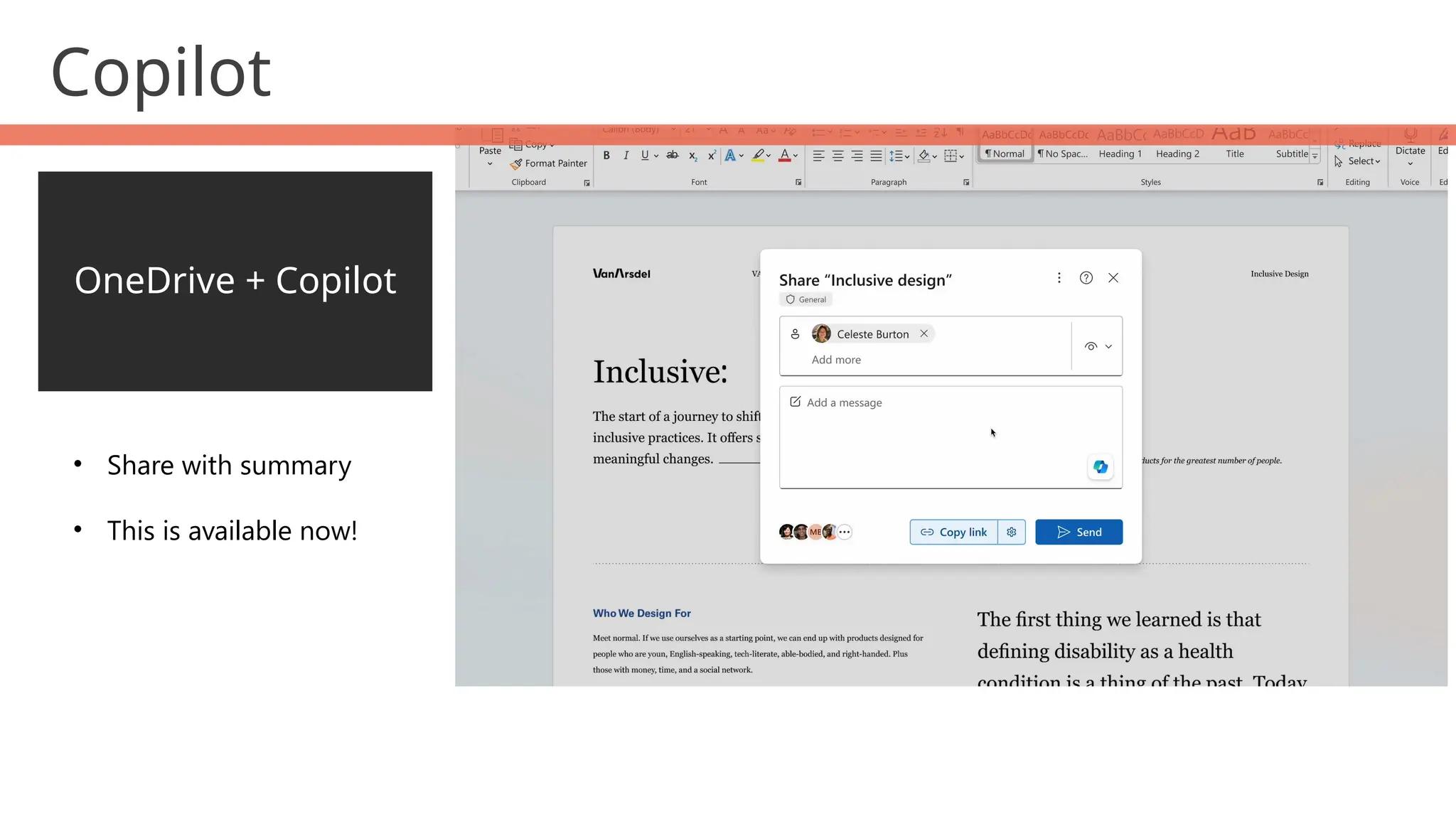1456x819 pixels.
Task: Center align the paragraph
Action: point(837,156)
